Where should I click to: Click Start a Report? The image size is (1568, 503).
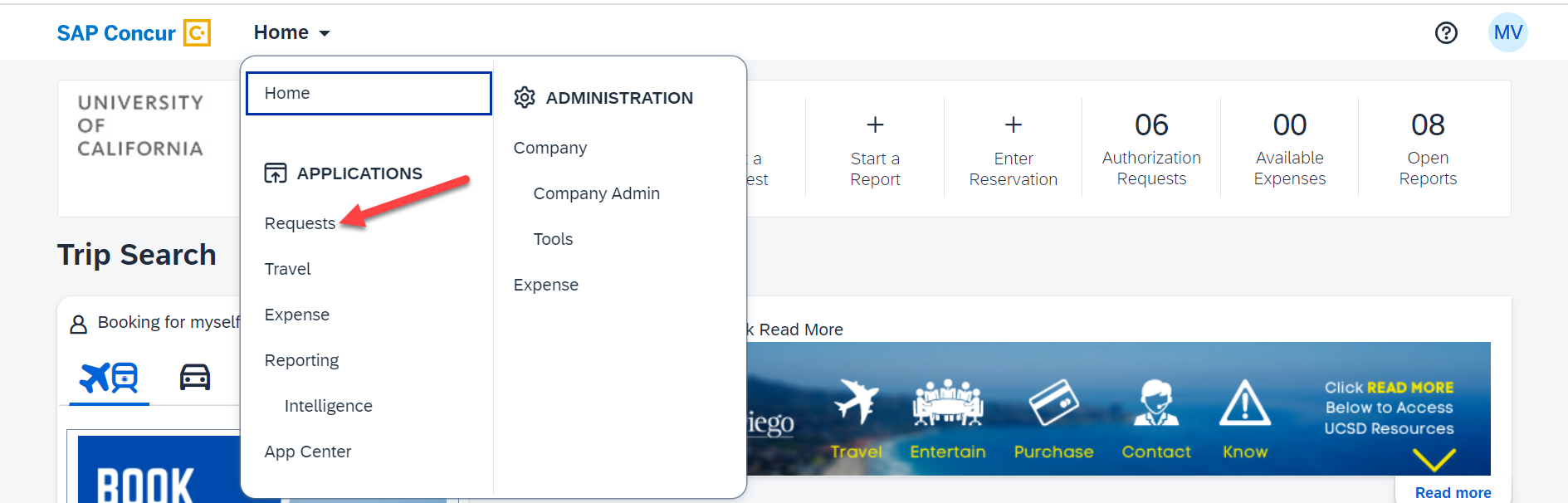point(875,149)
